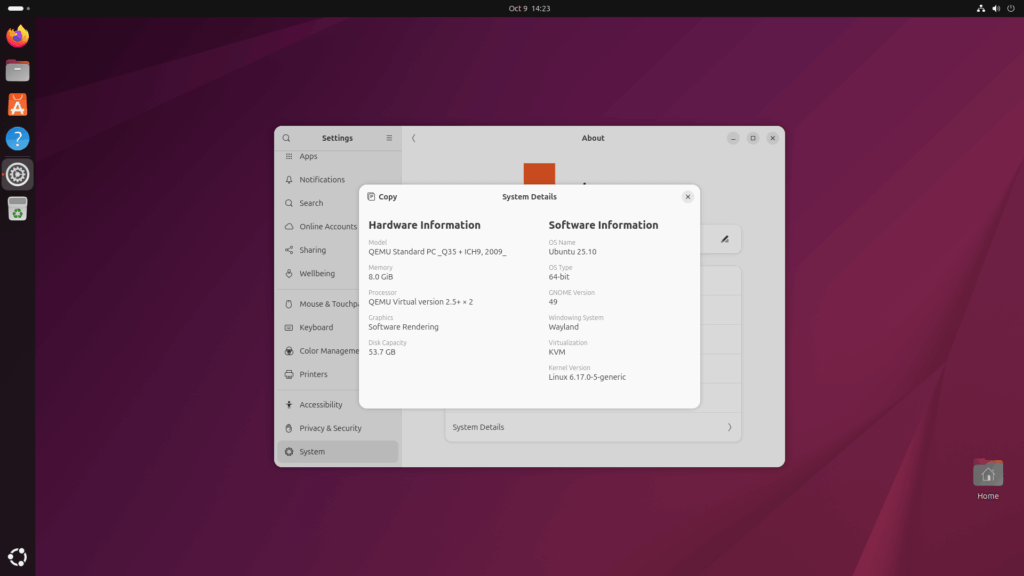Screen dimensions: 1024x576
Task: Close the System Details dialog
Action: tap(688, 197)
